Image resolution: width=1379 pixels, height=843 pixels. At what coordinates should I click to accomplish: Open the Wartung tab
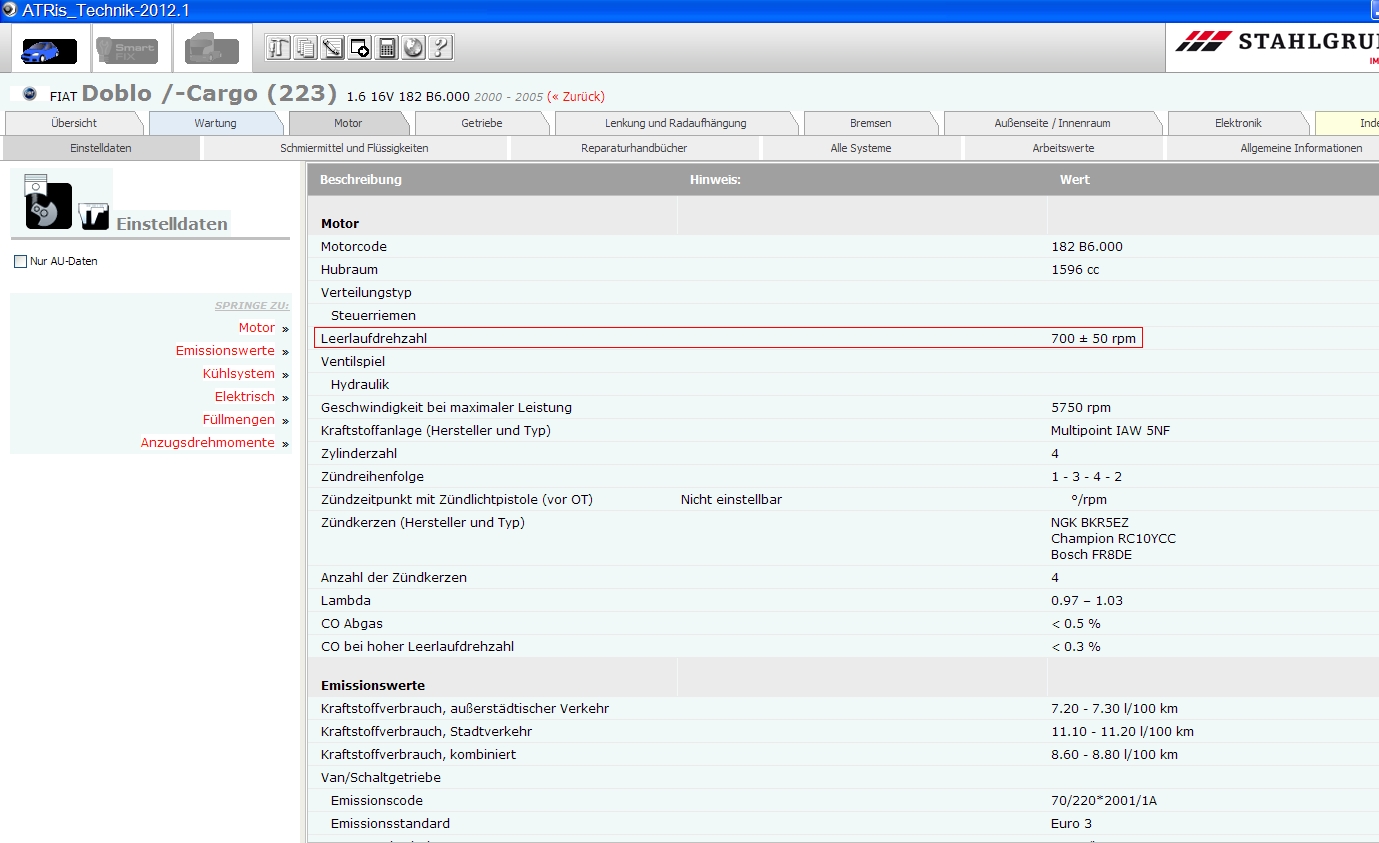click(215, 123)
